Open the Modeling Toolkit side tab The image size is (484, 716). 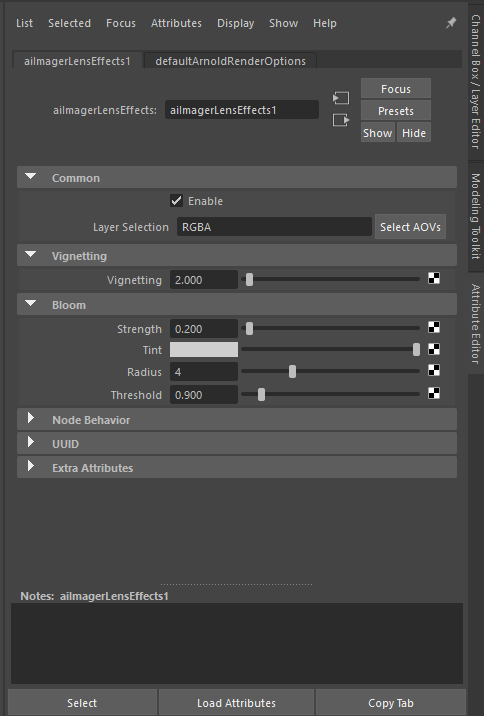coord(476,216)
